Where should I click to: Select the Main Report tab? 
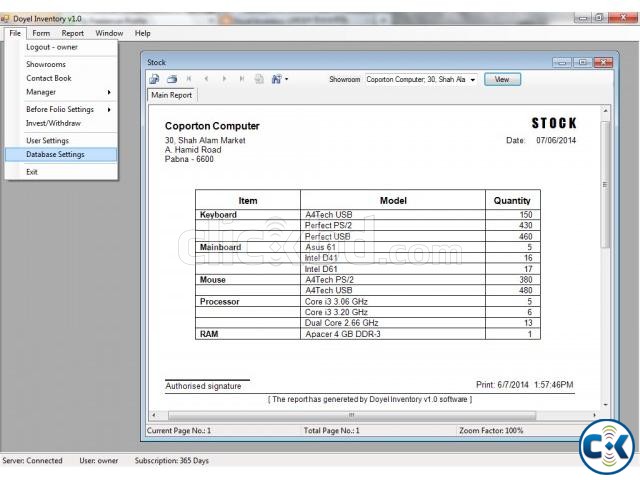click(x=171, y=95)
